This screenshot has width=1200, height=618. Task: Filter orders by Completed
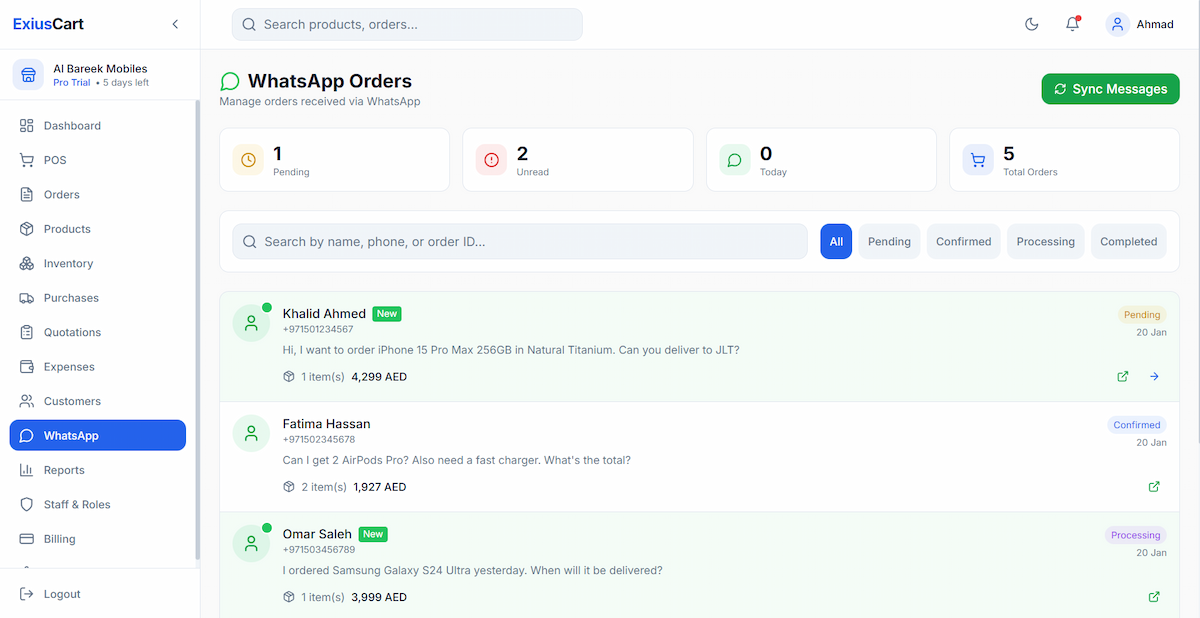tap(1129, 242)
